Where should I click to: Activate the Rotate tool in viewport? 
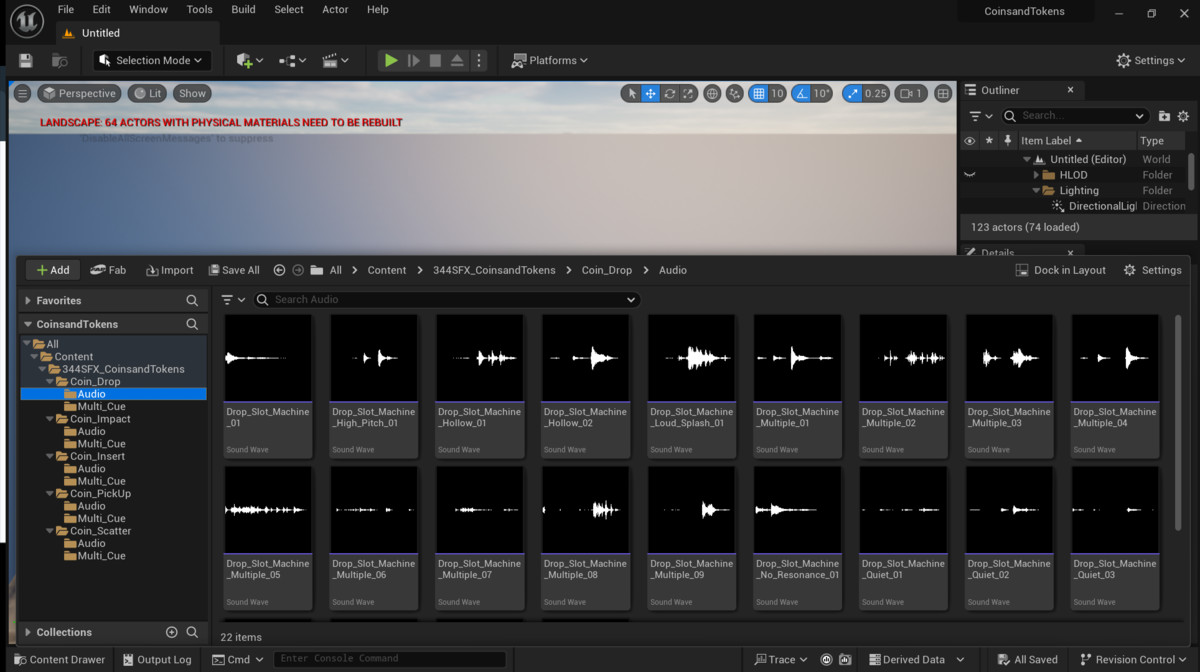670,93
